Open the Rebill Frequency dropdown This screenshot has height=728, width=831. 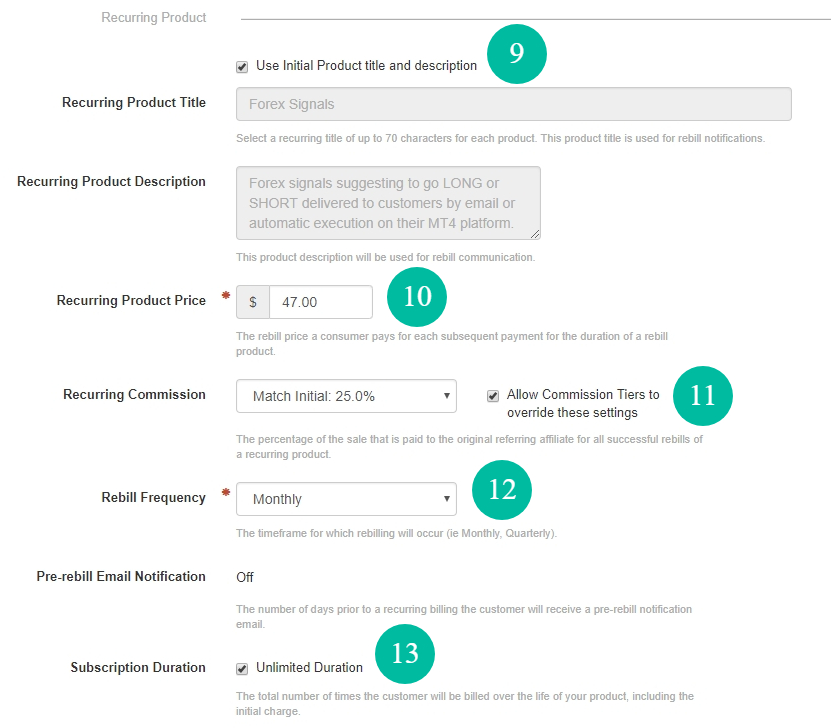tap(346, 499)
